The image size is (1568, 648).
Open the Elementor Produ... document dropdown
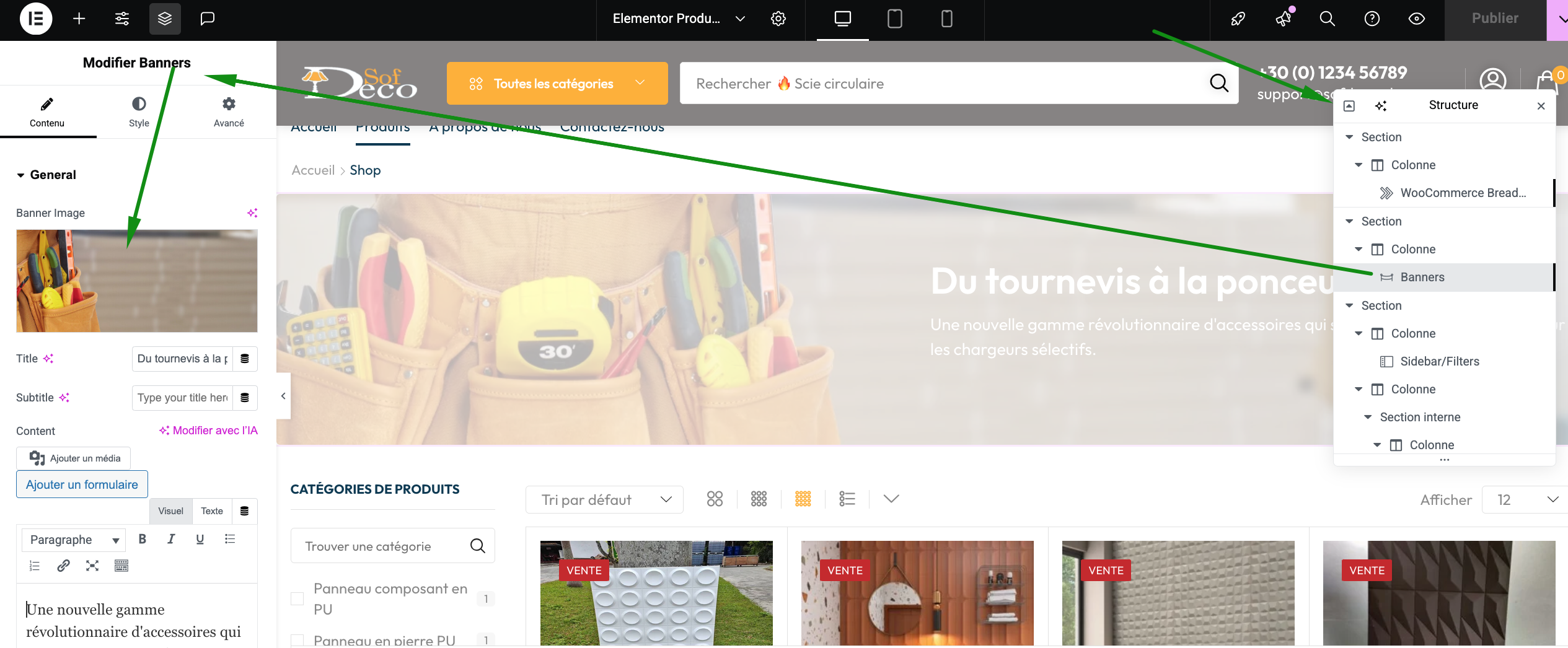(x=679, y=19)
